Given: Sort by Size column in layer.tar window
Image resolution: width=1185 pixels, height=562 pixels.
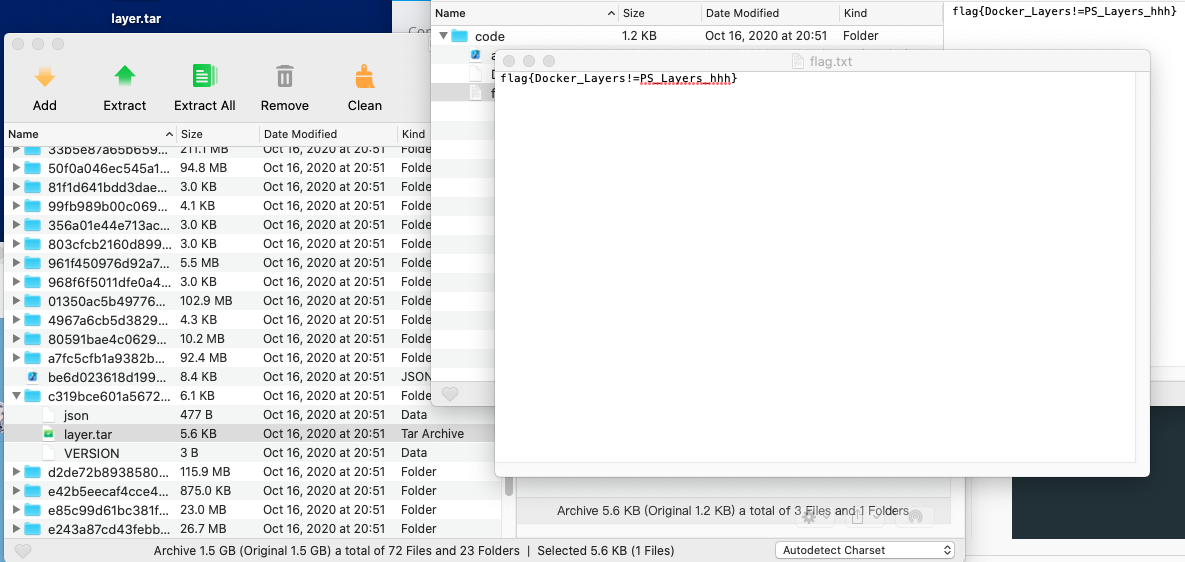Looking at the screenshot, I should click(x=218, y=134).
